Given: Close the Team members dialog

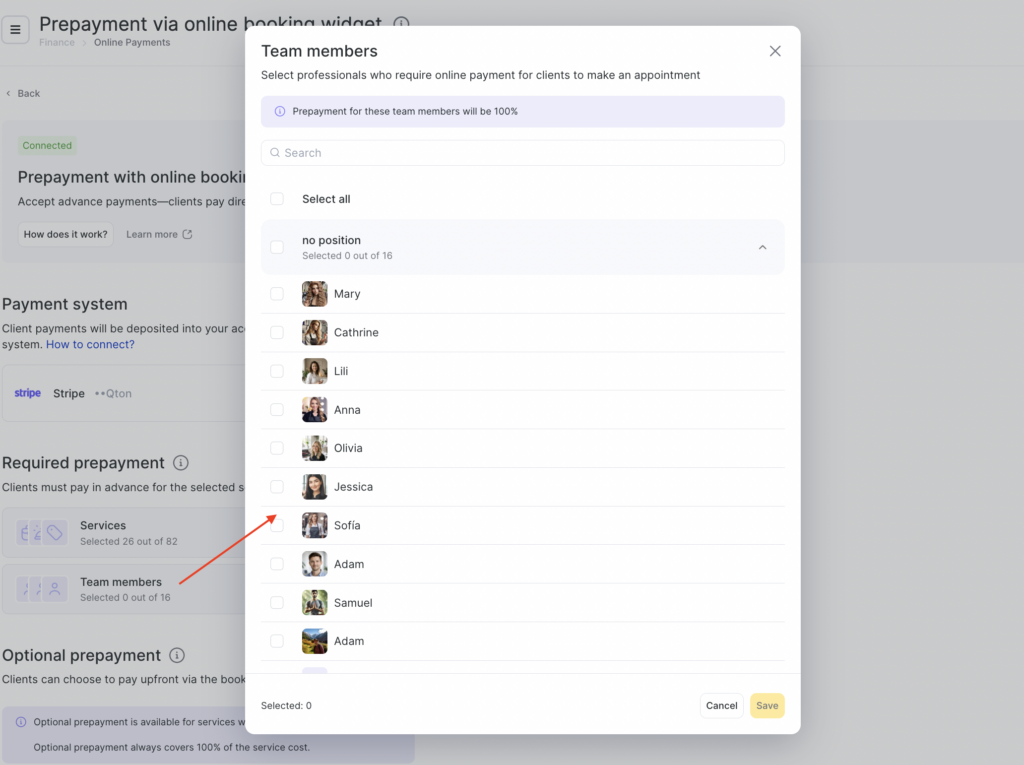Looking at the screenshot, I should coord(775,51).
